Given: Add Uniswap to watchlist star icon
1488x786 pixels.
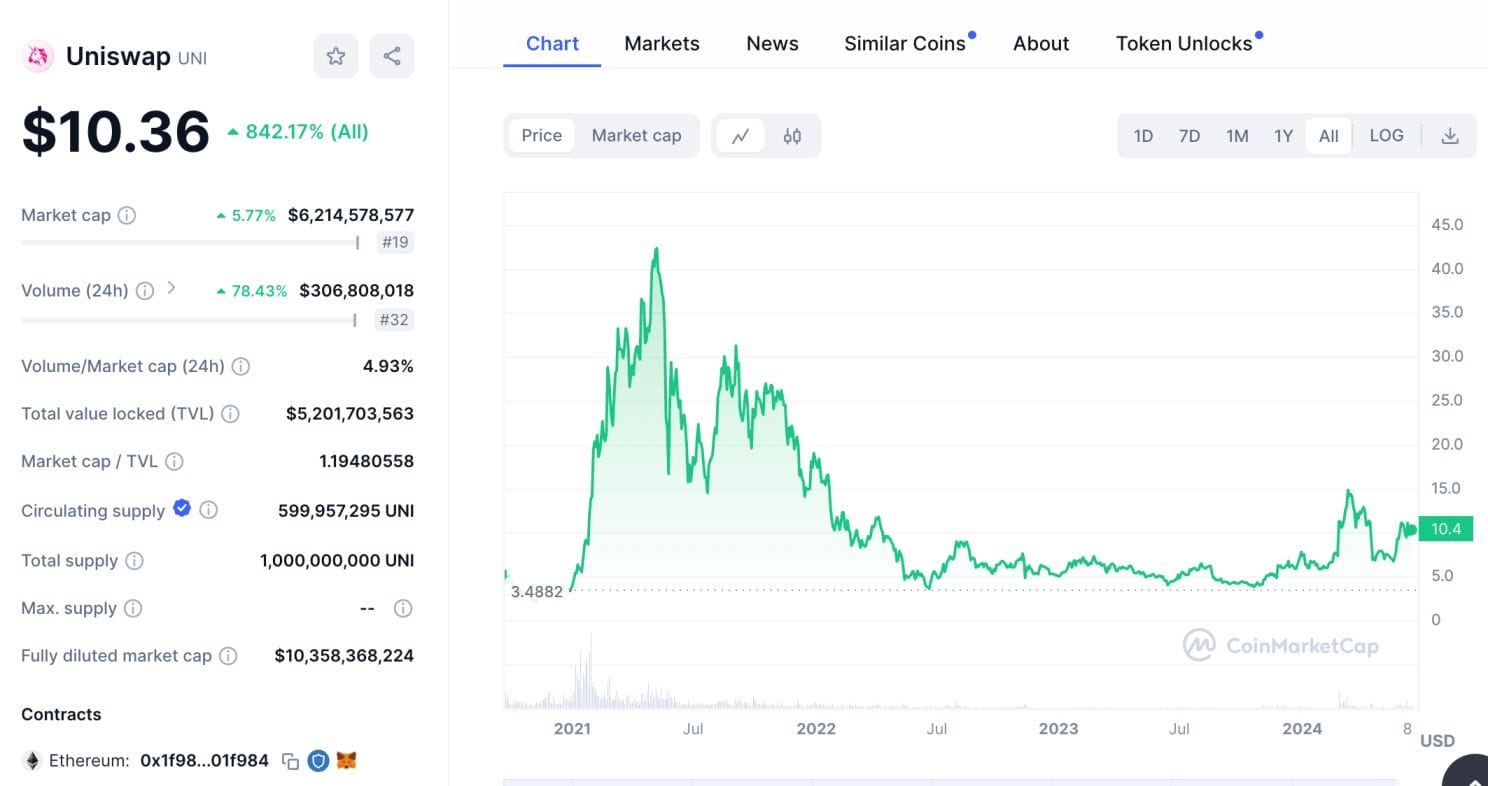Looking at the screenshot, I should (336, 56).
